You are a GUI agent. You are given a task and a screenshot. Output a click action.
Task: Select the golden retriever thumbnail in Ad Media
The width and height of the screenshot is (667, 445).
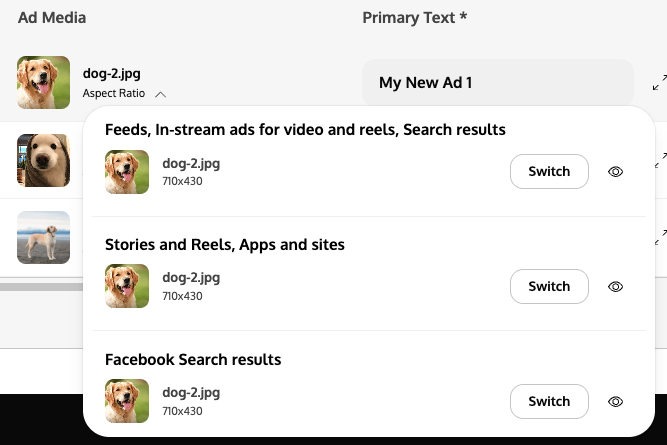[x=43, y=83]
